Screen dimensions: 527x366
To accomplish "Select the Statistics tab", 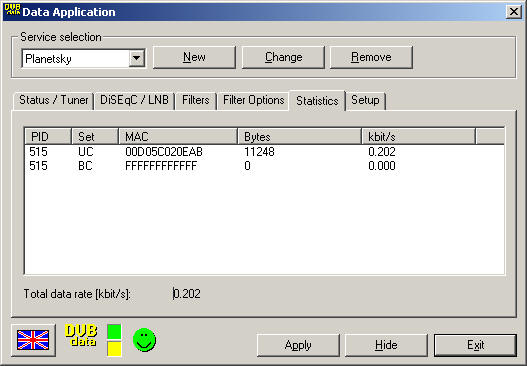I will pos(317,100).
